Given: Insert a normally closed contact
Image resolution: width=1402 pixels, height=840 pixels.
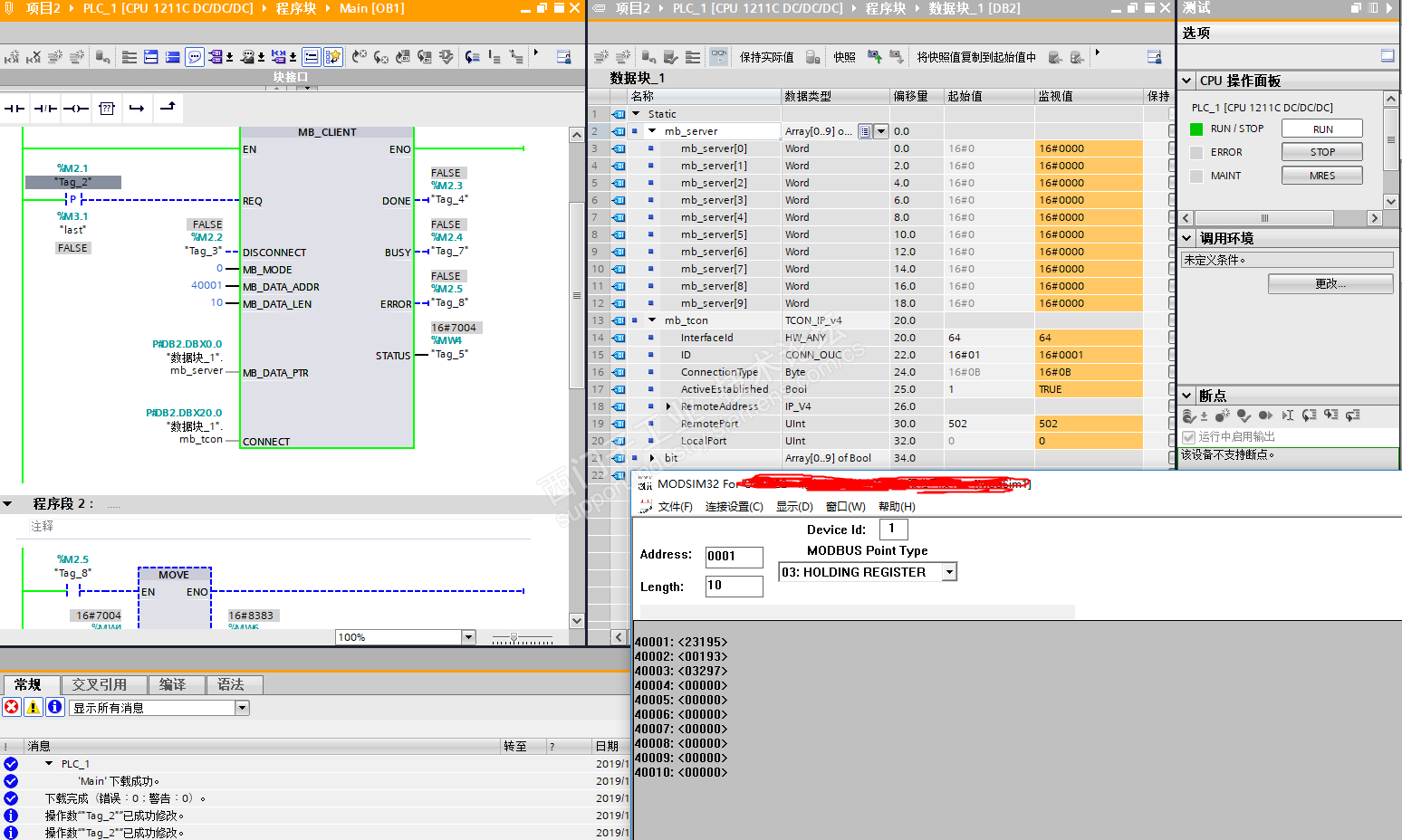Looking at the screenshot, I should click(x=45, y=109).
